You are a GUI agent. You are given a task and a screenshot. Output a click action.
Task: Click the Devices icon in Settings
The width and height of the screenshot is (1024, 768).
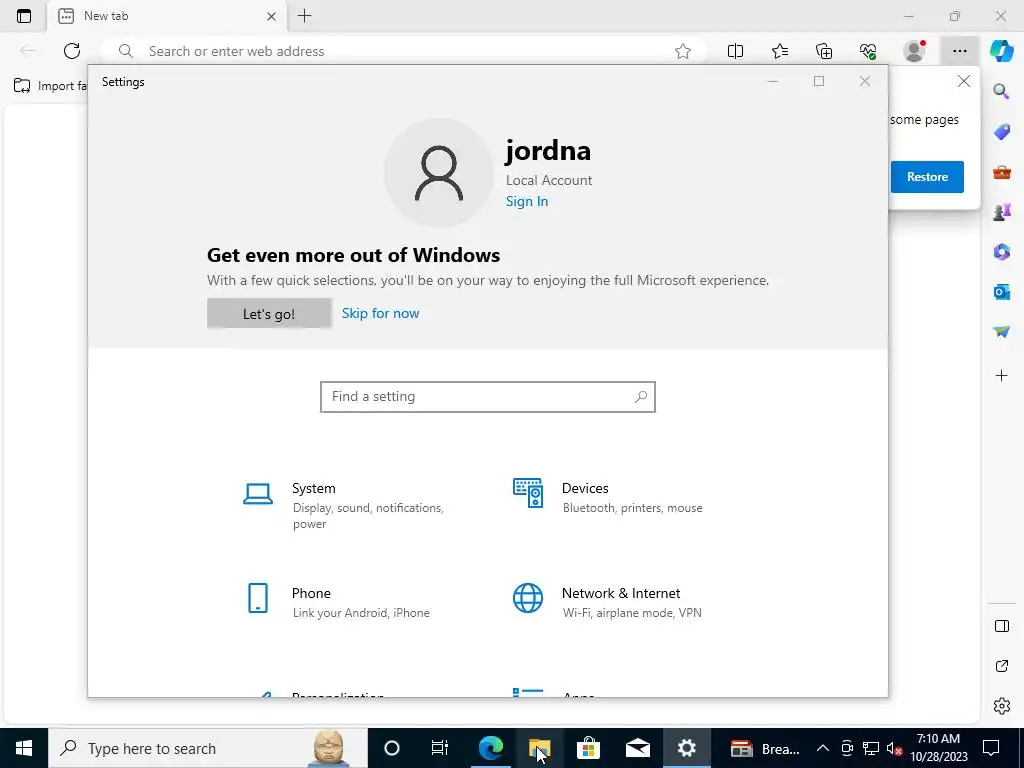[528, 493]
